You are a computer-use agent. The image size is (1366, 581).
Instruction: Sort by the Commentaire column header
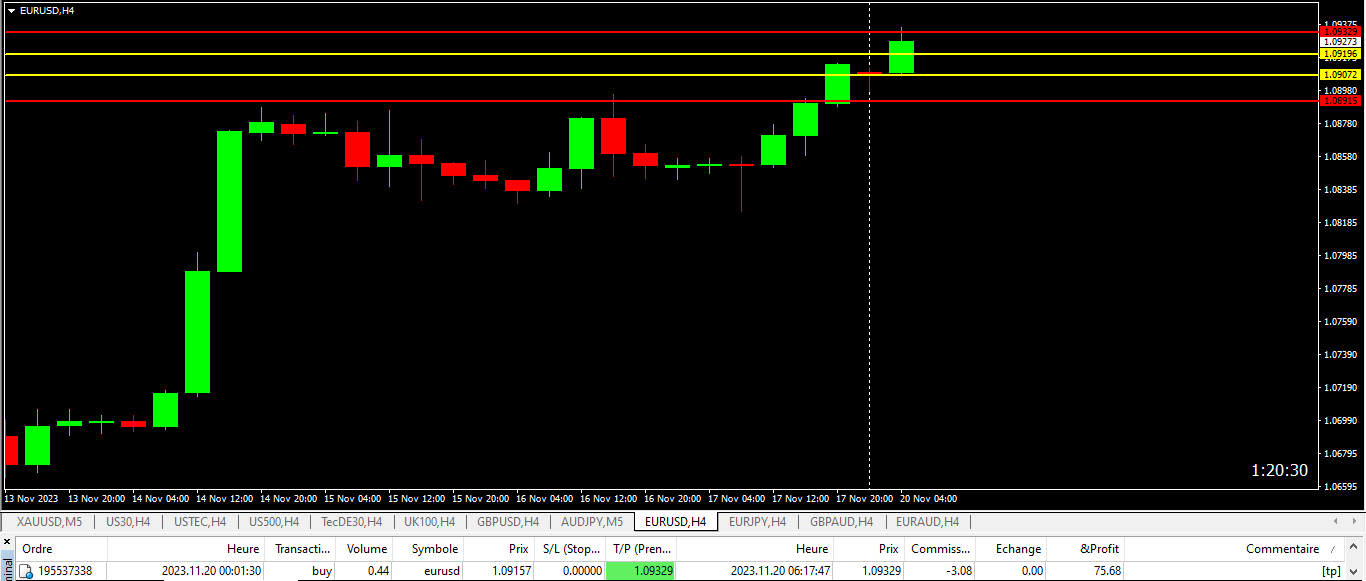click(x=1282, y=549)
